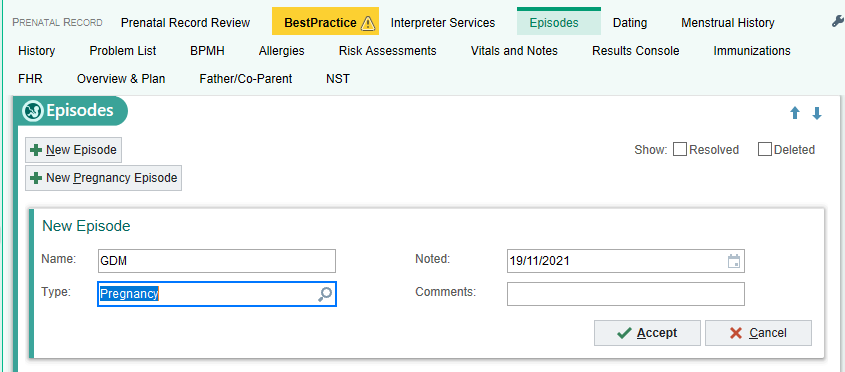Go to Problem List tab

tap(123, 51)
